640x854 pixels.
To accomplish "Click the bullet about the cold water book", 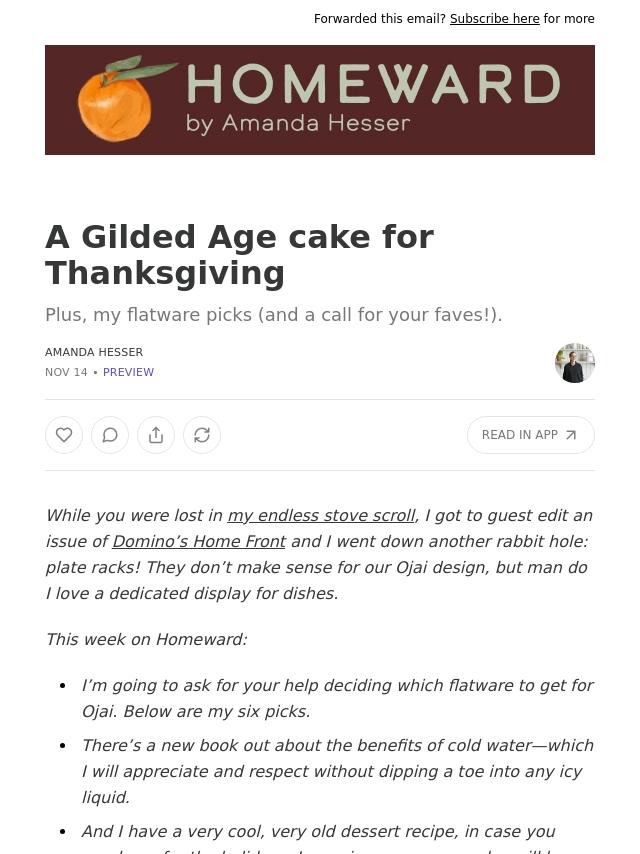I will click(337, 771).
